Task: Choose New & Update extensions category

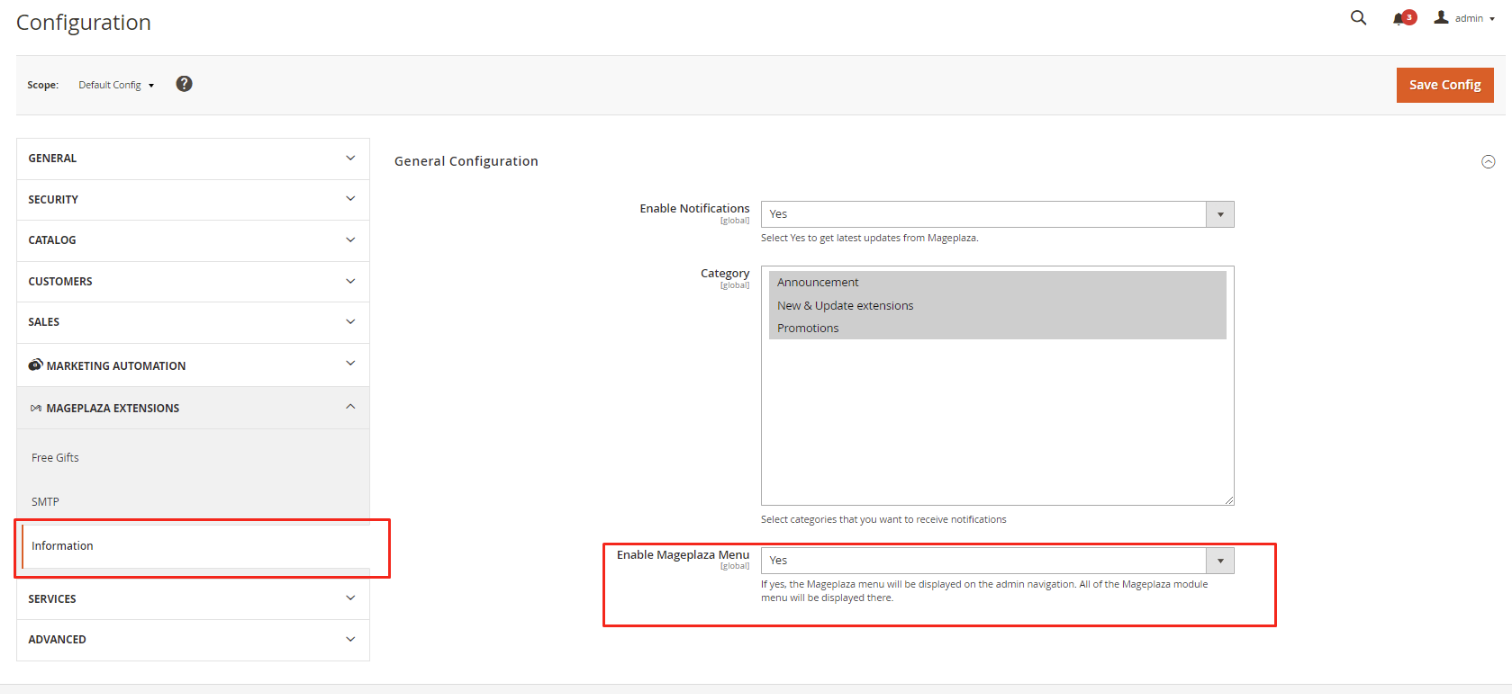Action: click(845, 305)
